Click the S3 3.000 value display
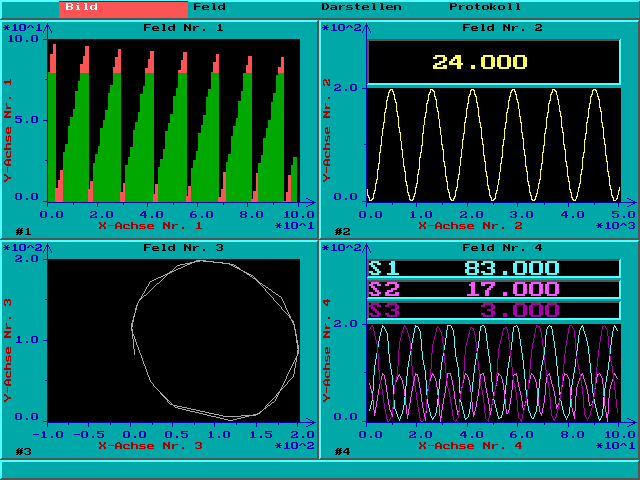Viewport: 640px width, 480px height. (x=494, y=310)
